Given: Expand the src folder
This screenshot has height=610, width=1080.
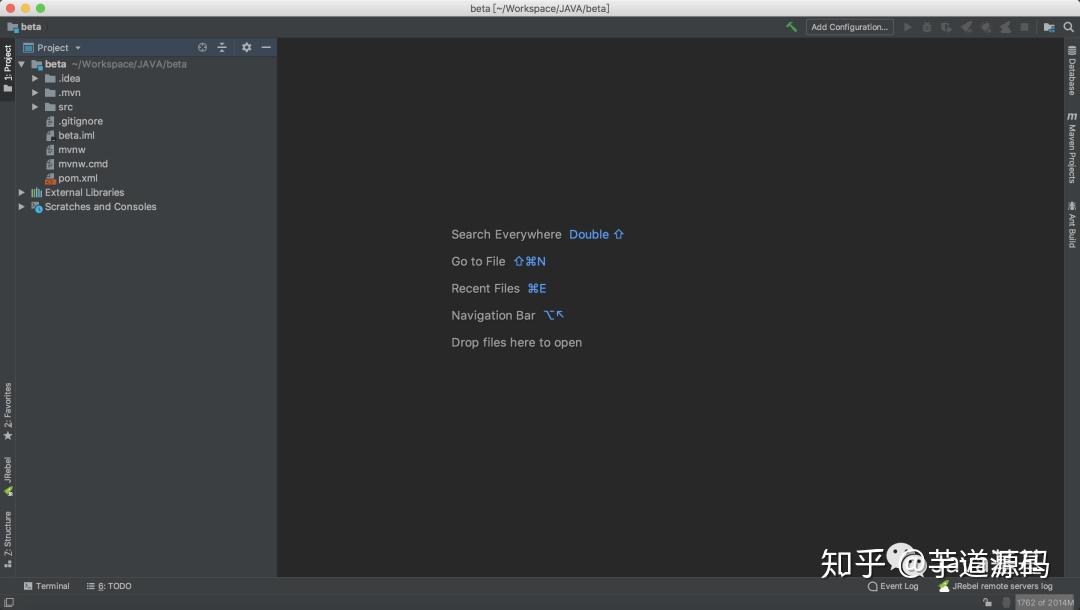Looking at the screenshot, I should (36, 107).
